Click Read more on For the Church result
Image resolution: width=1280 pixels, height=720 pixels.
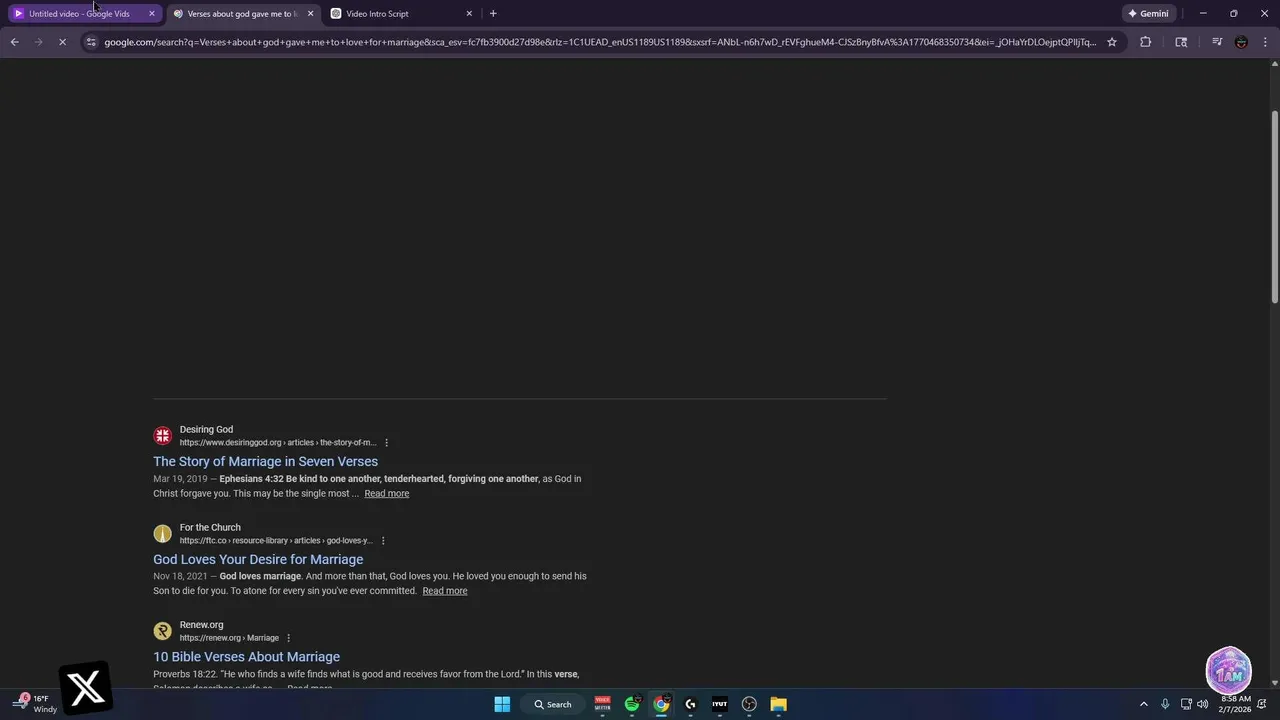[x=444, y=591]
